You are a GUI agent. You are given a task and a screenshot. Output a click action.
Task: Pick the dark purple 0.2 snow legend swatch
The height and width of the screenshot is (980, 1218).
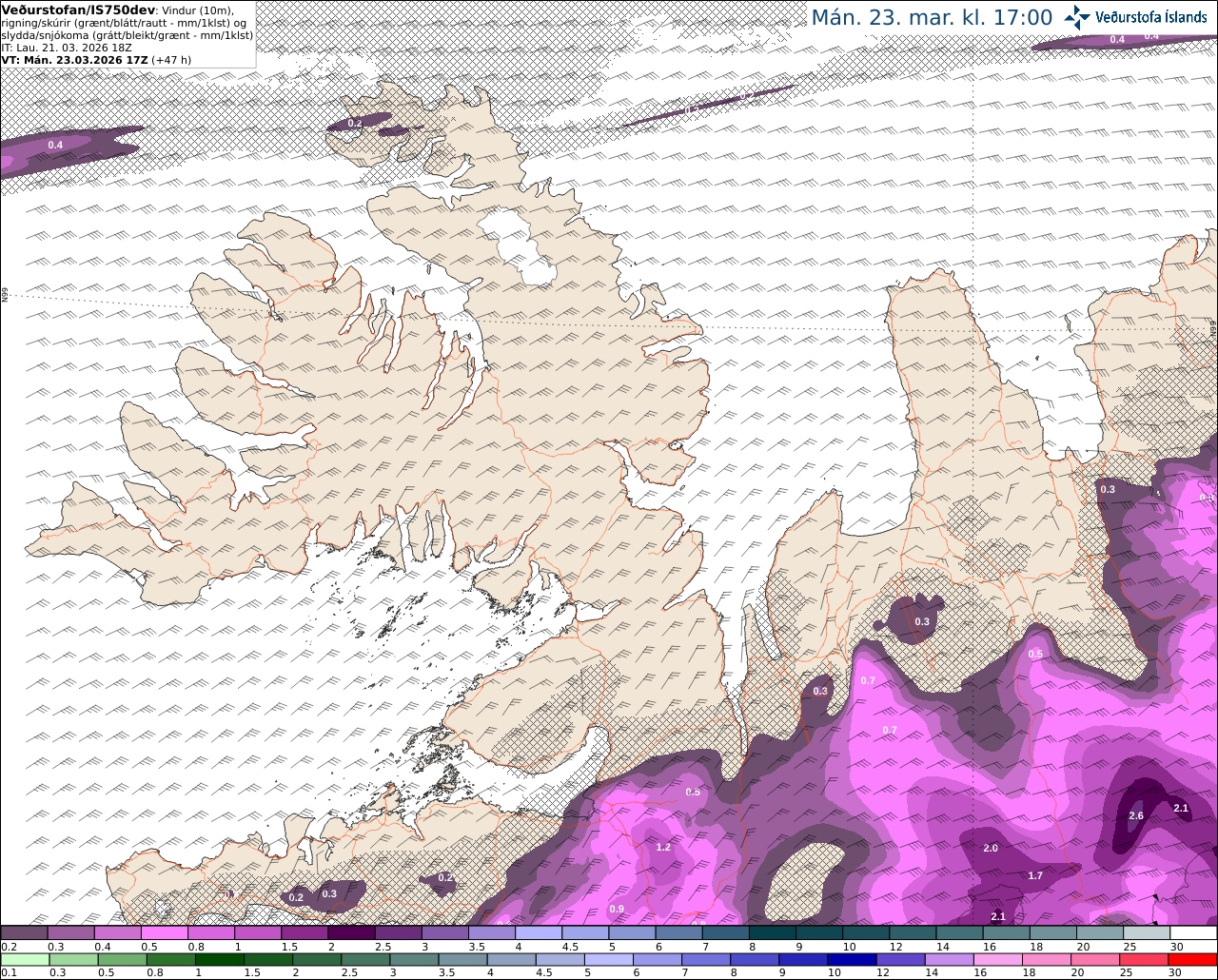point(24,933)
